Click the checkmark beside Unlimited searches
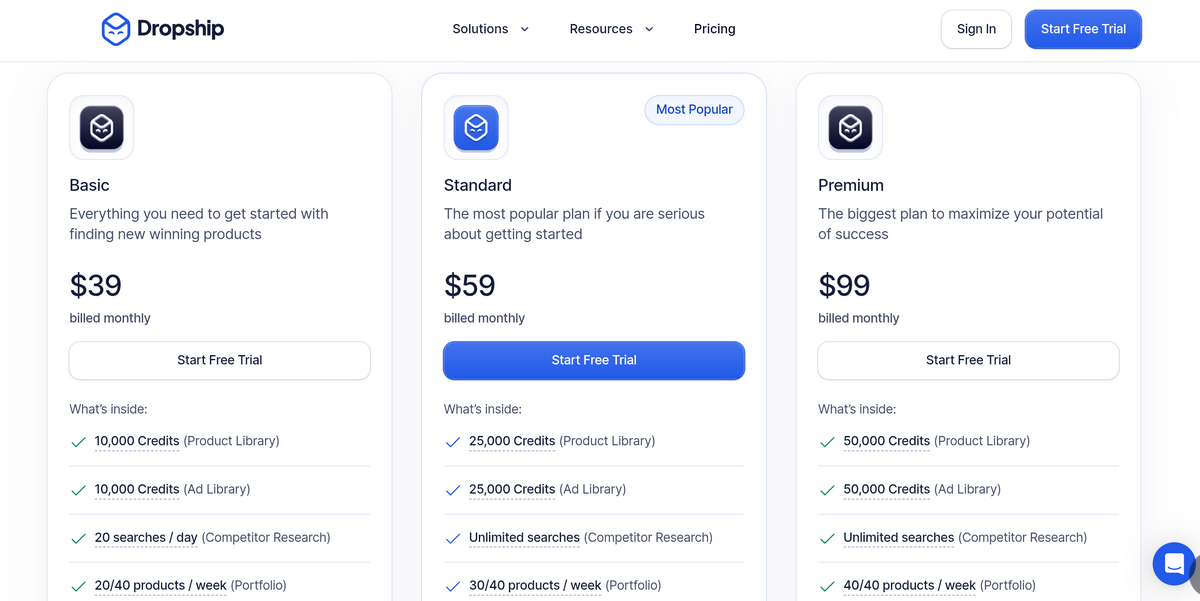This screenshot has height=601, width=1200. 453,537
